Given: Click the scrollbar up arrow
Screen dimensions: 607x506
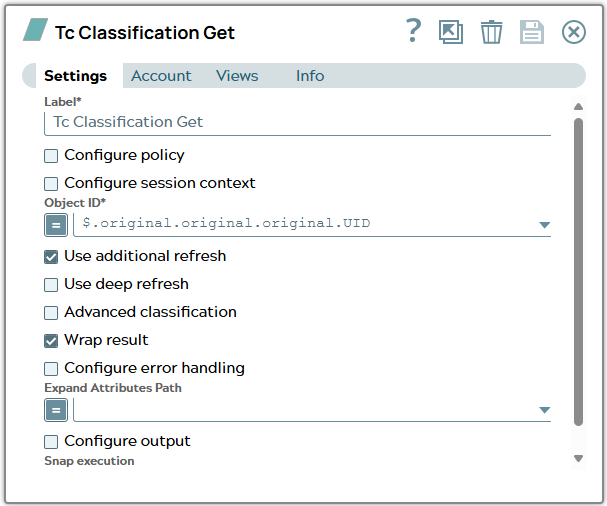Looking at the screenshot, I should tap(578, 106).
